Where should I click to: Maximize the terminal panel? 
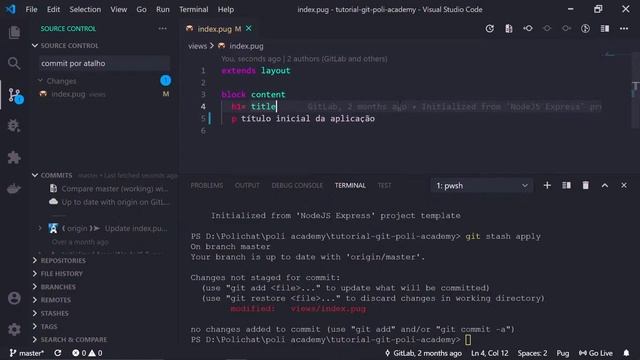coord(605,185)
